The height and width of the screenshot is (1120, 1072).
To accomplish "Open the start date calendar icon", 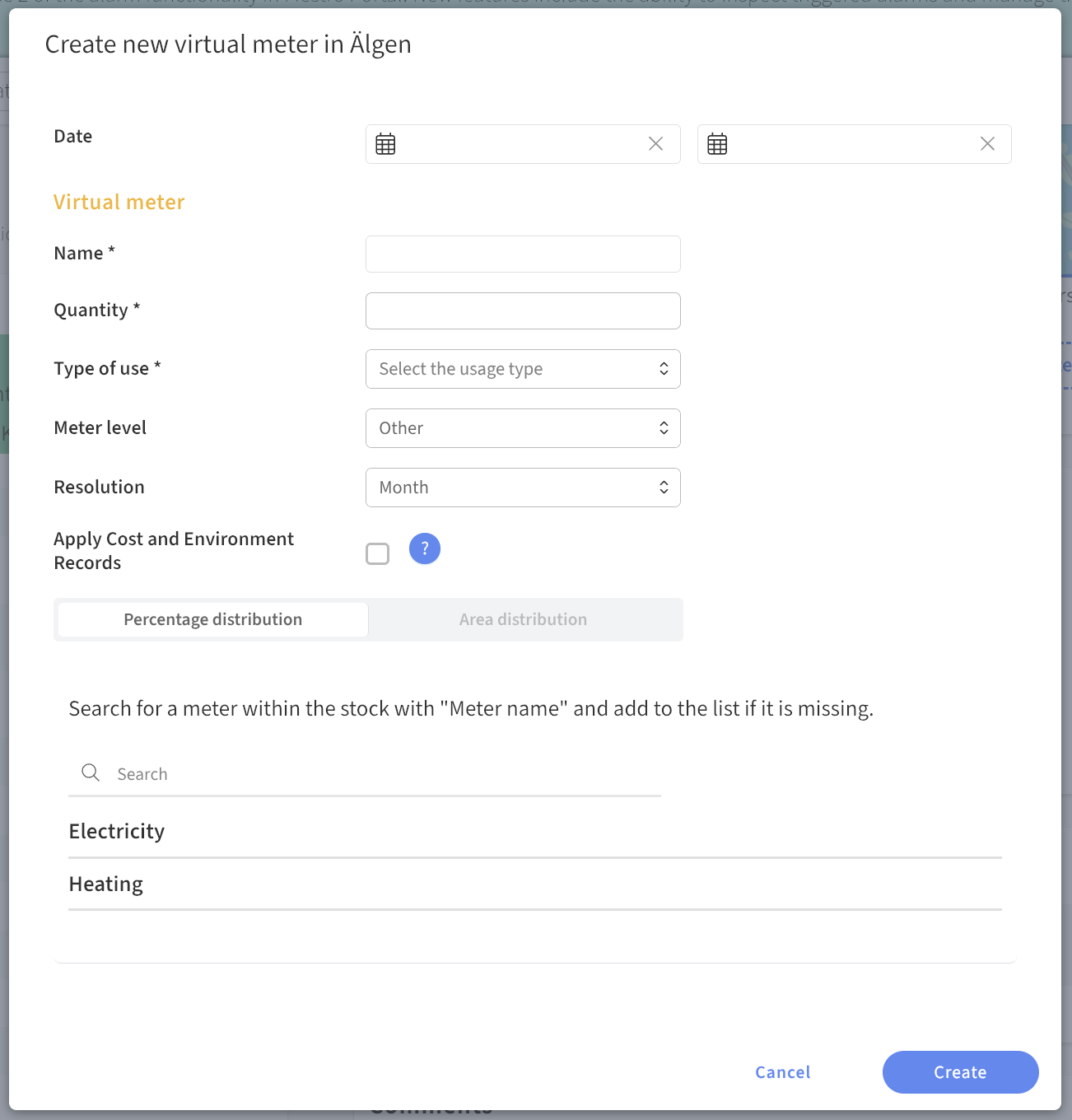I will click(385, 144).
